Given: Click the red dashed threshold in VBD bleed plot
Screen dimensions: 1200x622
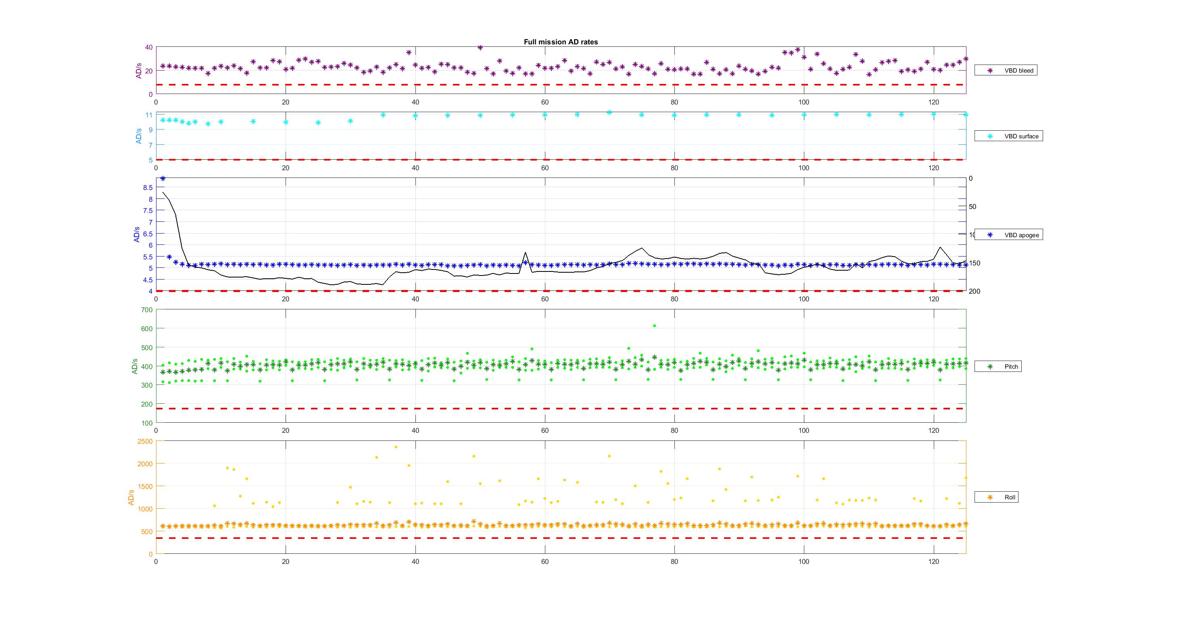Looking at the screenshot, I should click(560, 85).
